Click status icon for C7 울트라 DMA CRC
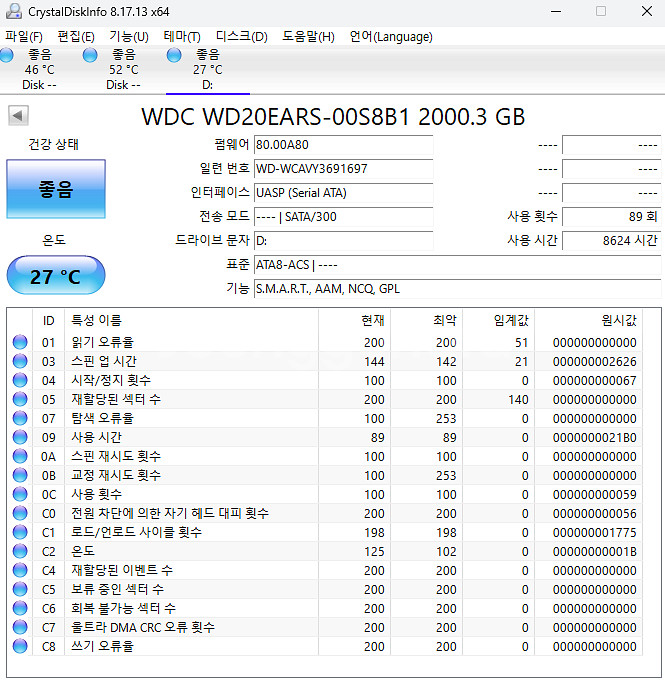 20,627
